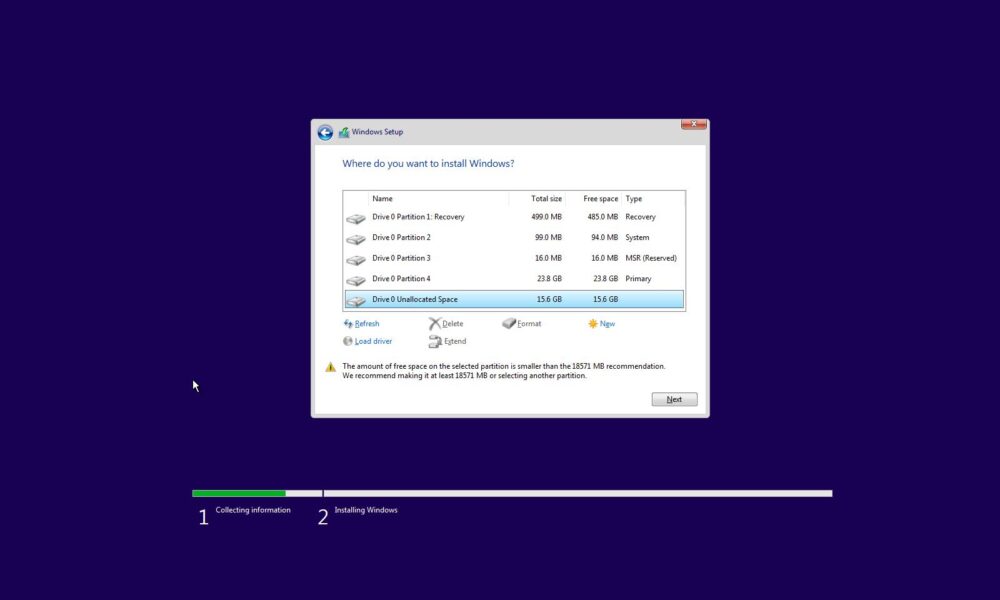The width and height of the screenshot is (1000, 600).
Task: Click the Next button
Action: click(x=673, y=398)
